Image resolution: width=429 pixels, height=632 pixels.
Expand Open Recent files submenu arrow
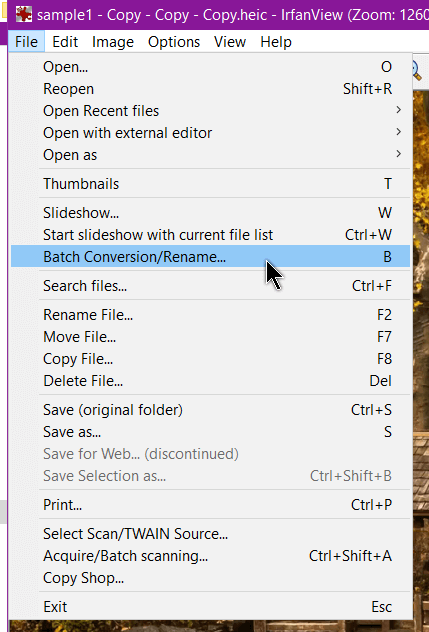(x=398, y=110)
